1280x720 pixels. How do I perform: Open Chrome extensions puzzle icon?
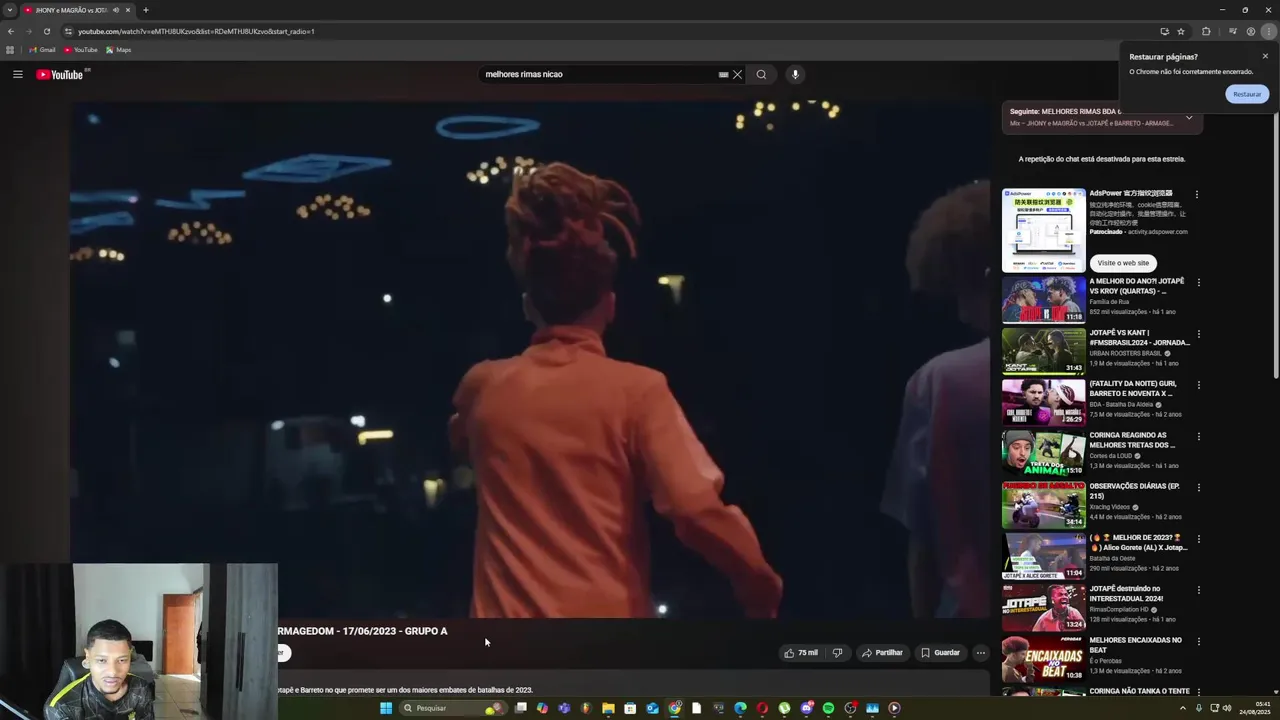pyautogui.click(x=1206, y=31)
